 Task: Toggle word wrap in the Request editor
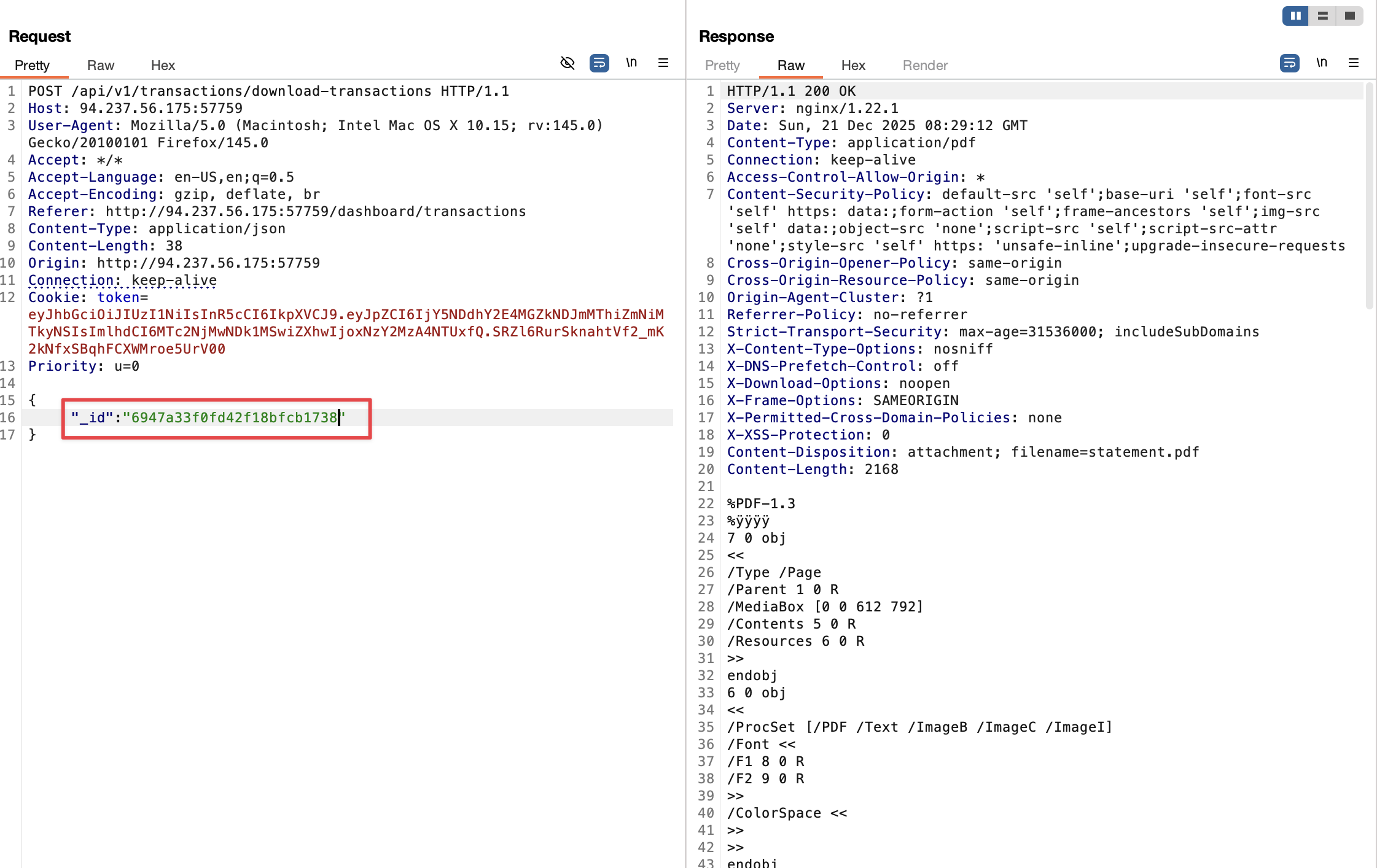[x=599, y=63]
